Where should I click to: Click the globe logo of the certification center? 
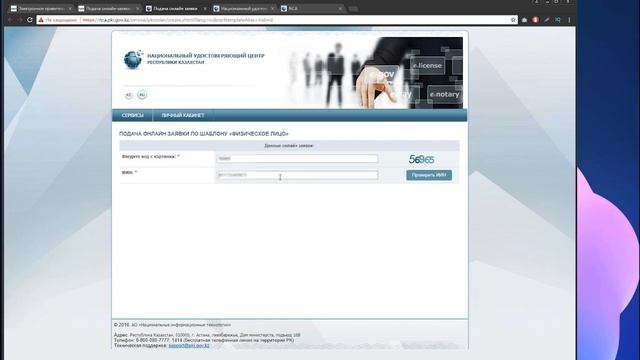click(133, 60)
